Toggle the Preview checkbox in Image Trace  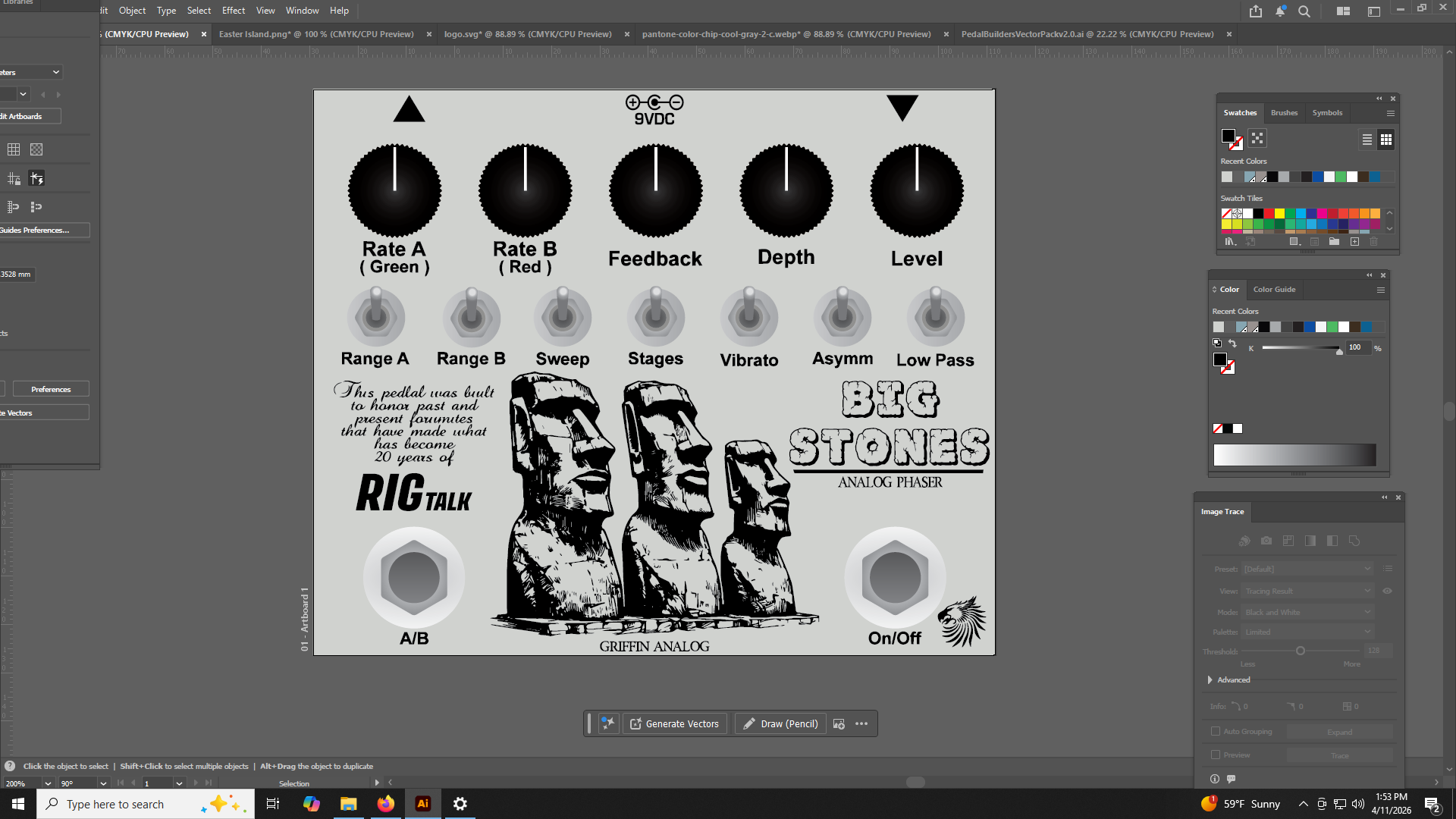pos(1216,755)
